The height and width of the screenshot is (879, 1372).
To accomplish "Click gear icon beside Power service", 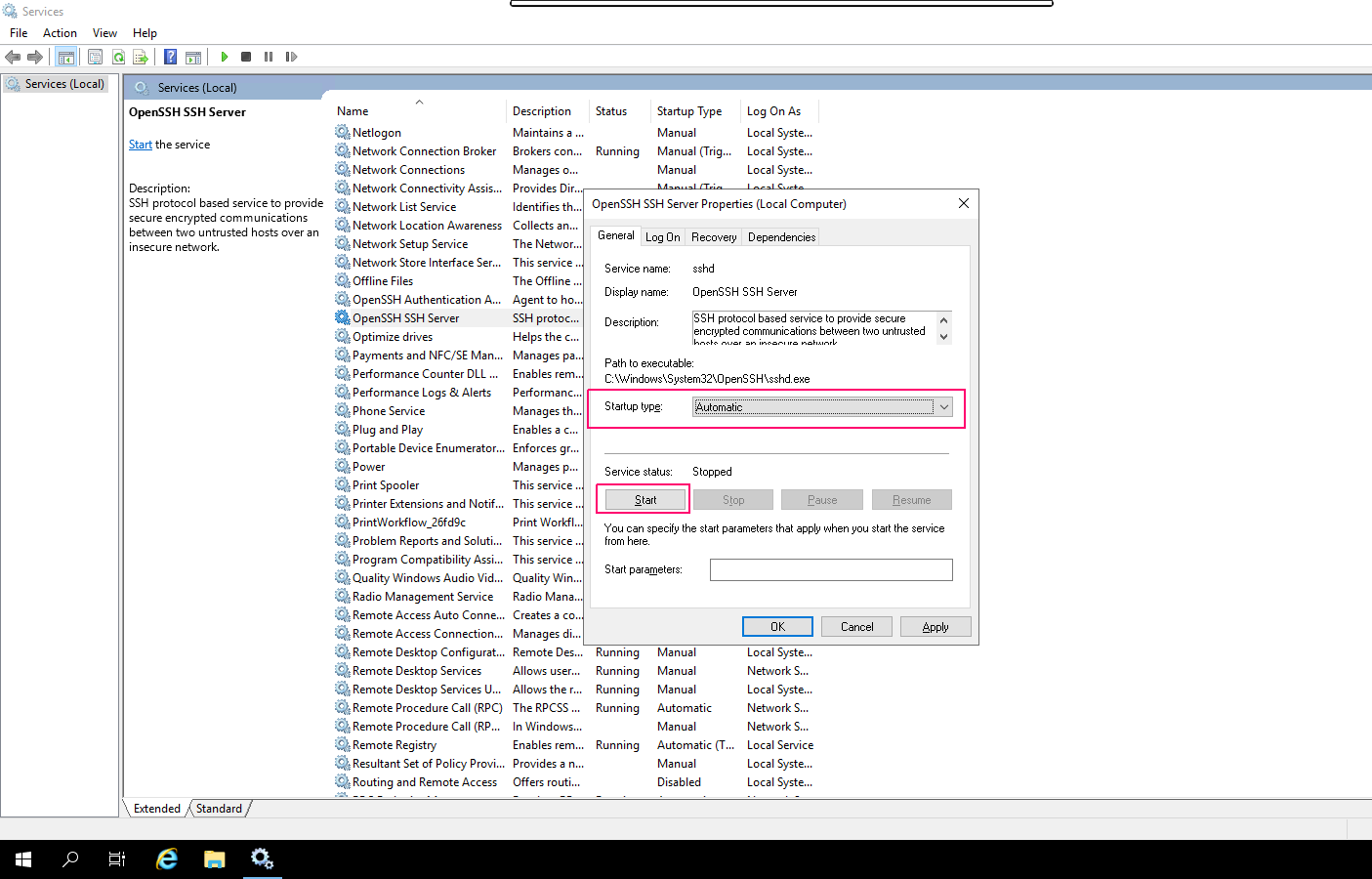I will [x=342, y=466].
